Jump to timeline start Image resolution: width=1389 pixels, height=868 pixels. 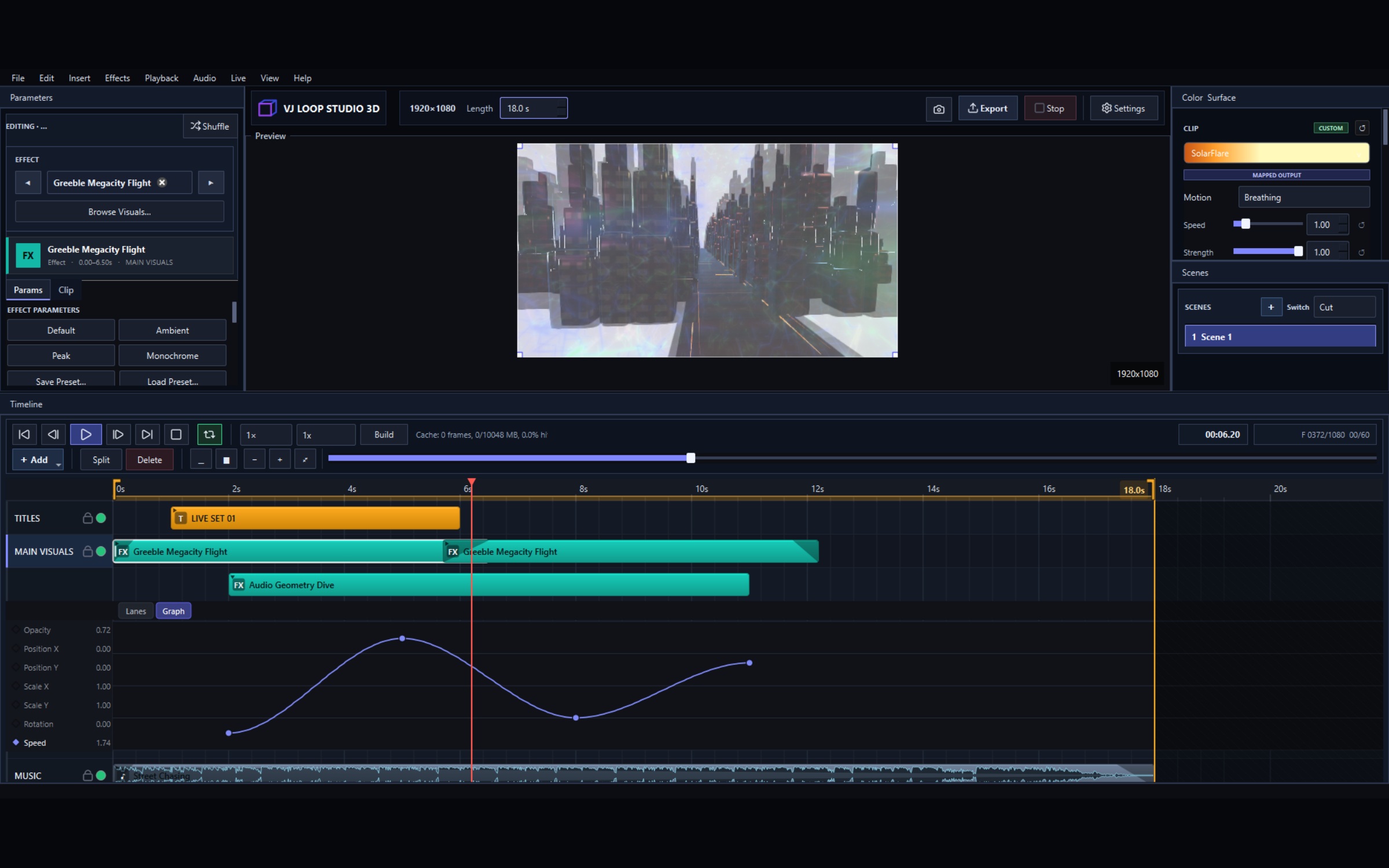(x=24, y=435)
